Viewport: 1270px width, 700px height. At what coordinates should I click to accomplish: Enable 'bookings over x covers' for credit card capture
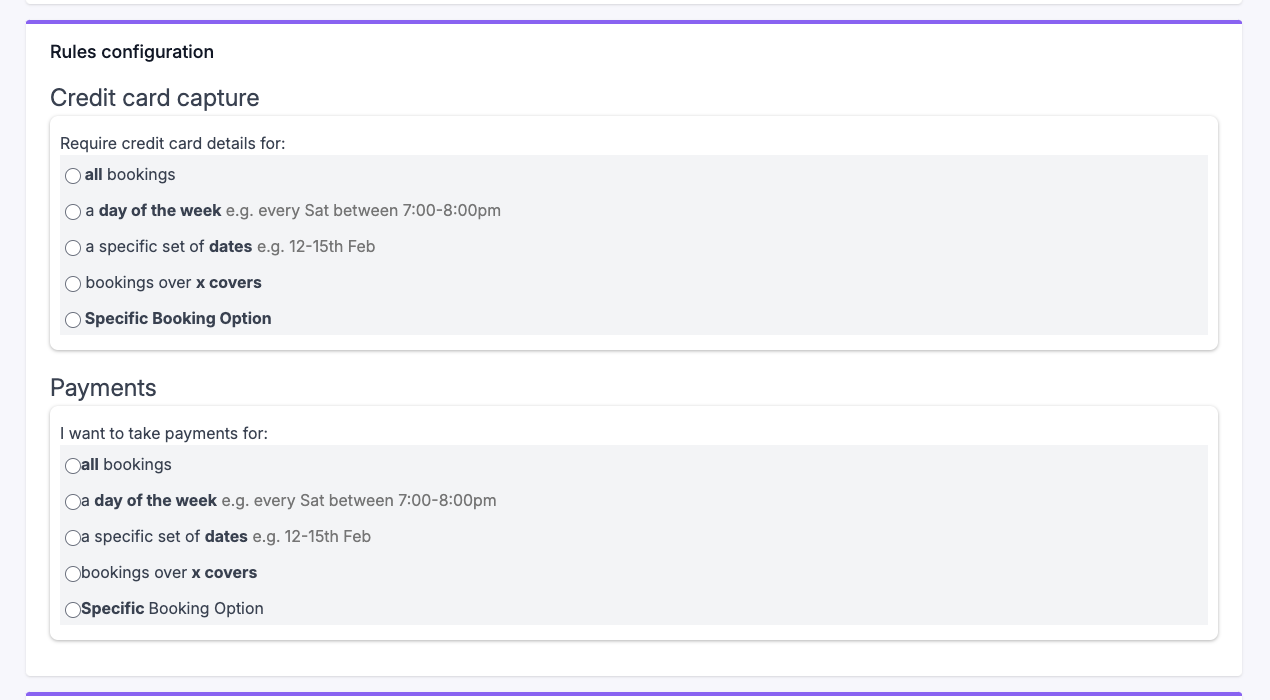click(73, 284)
